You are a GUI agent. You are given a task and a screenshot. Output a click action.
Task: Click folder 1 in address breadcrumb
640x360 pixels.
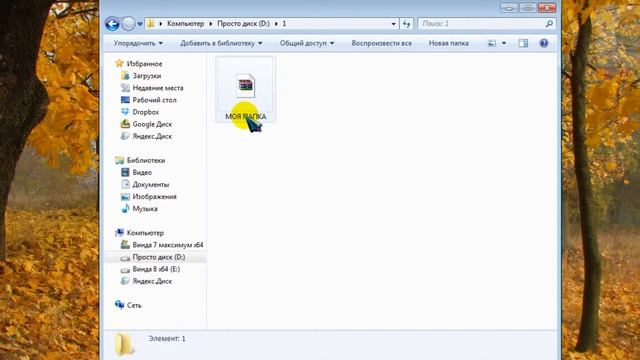(284, 24)
